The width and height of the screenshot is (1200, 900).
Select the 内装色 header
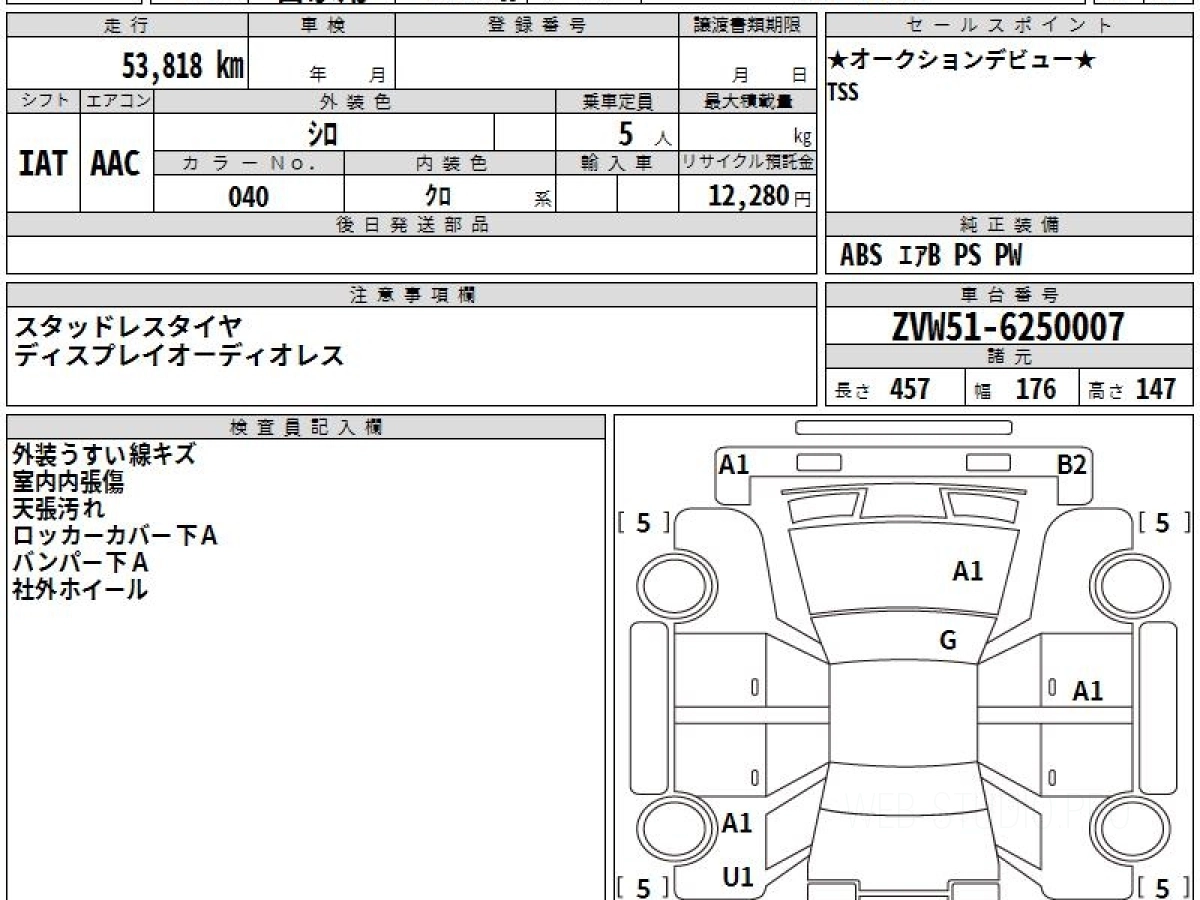coord(450,164)
